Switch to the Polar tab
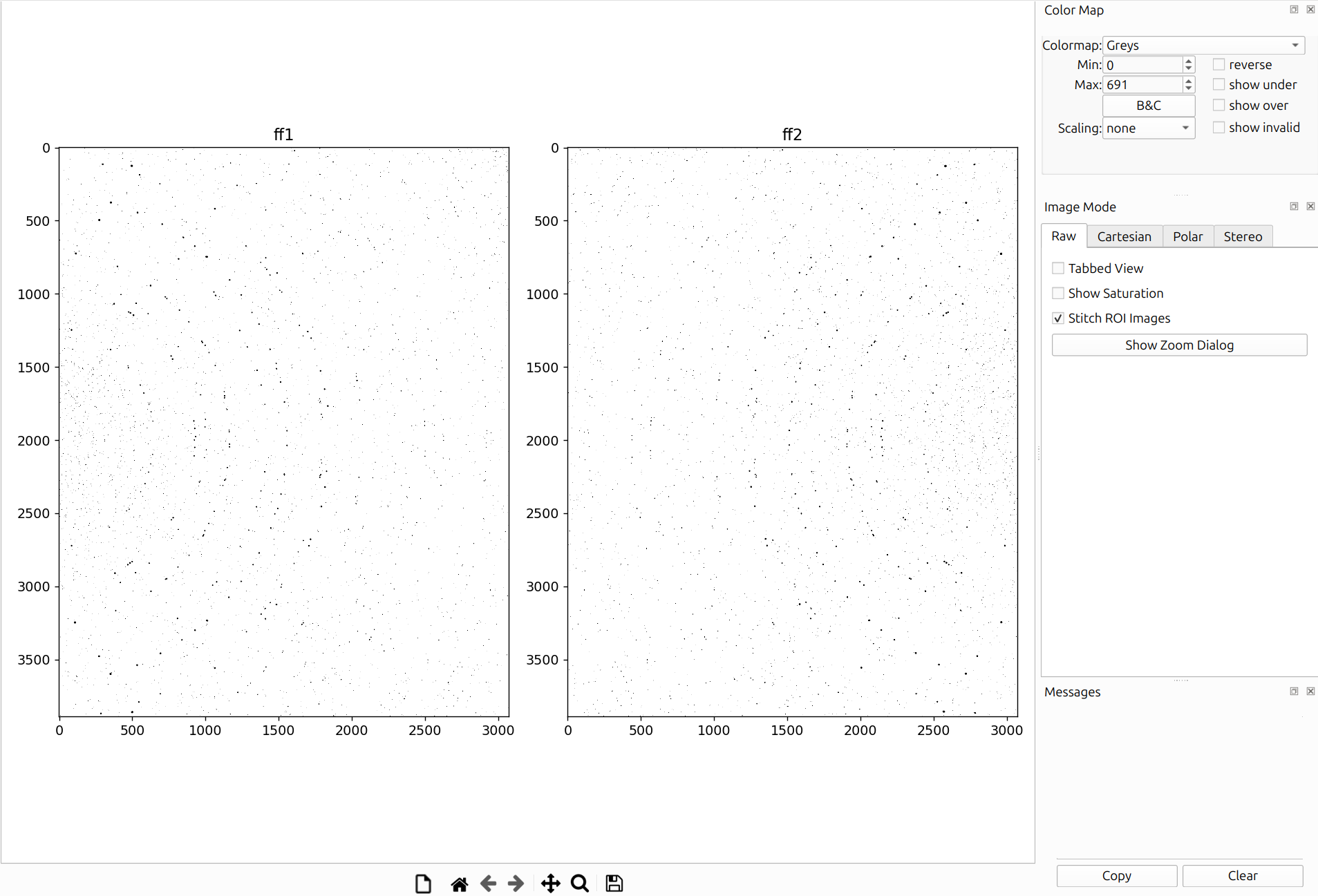The image size is (1318, 896). pyautogui.click(x=1188, y=236)
